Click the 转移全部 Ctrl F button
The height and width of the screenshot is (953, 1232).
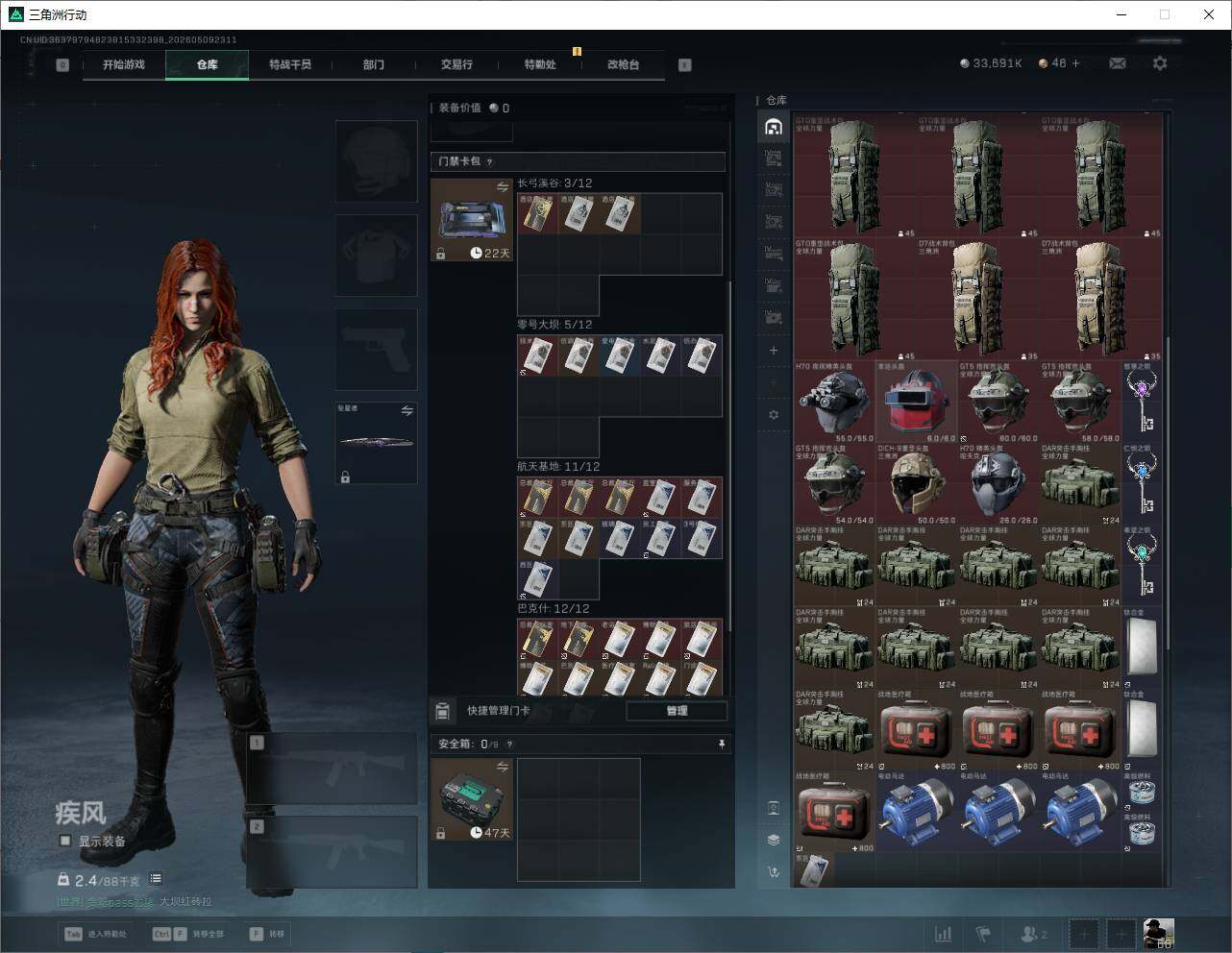(x=187, y=934)
